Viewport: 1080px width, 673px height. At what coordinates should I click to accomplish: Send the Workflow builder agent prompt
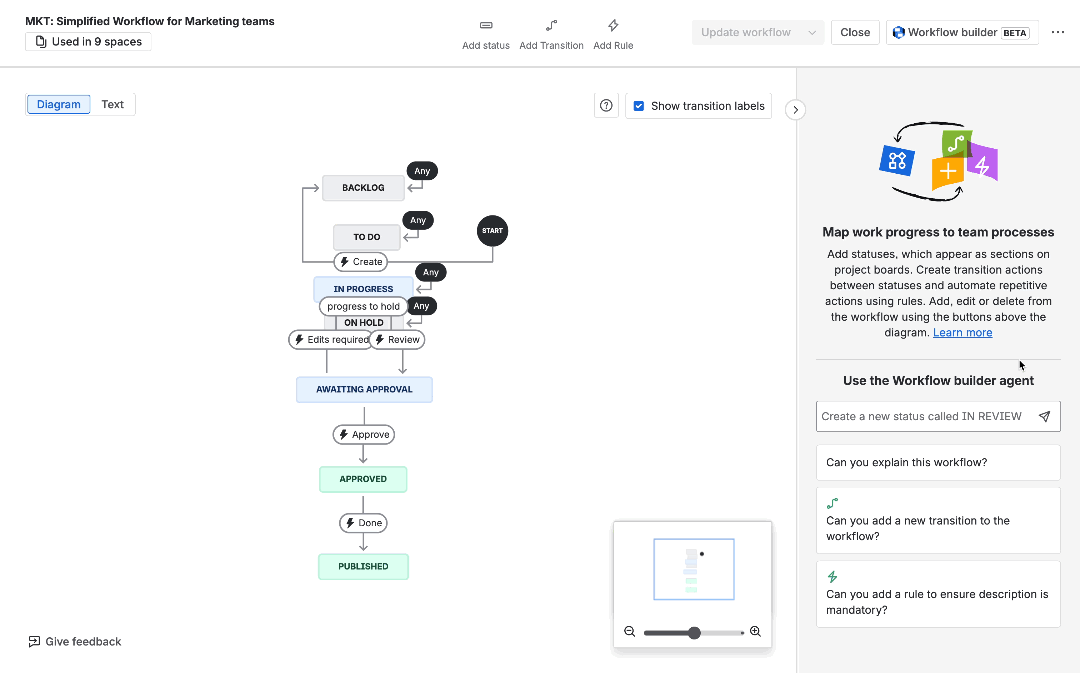point(1044,416)
